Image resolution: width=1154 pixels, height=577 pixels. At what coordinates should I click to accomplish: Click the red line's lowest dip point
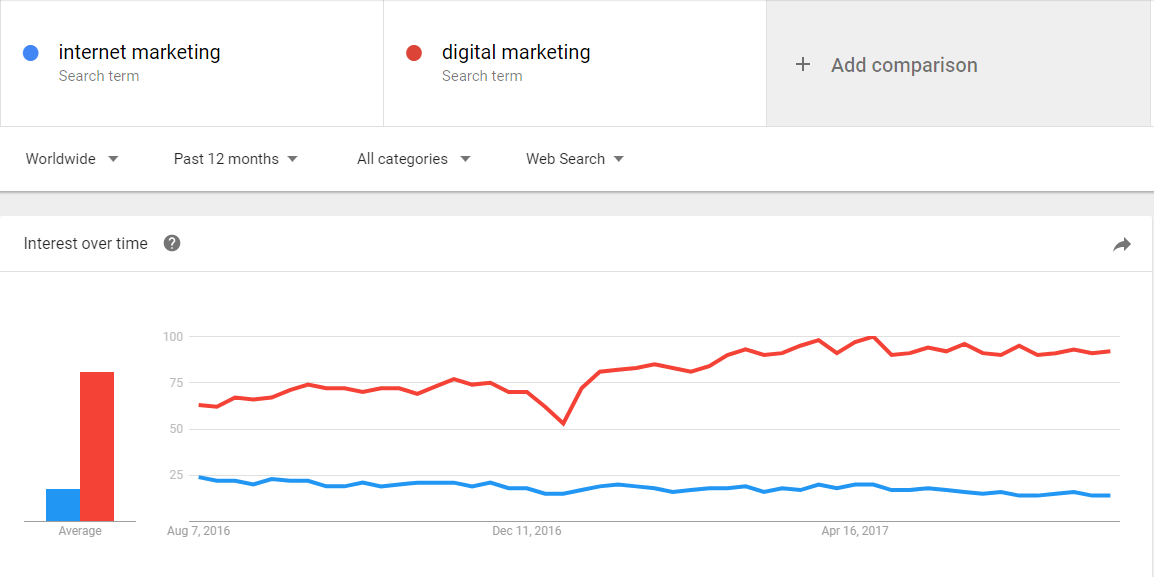(563, 424)
